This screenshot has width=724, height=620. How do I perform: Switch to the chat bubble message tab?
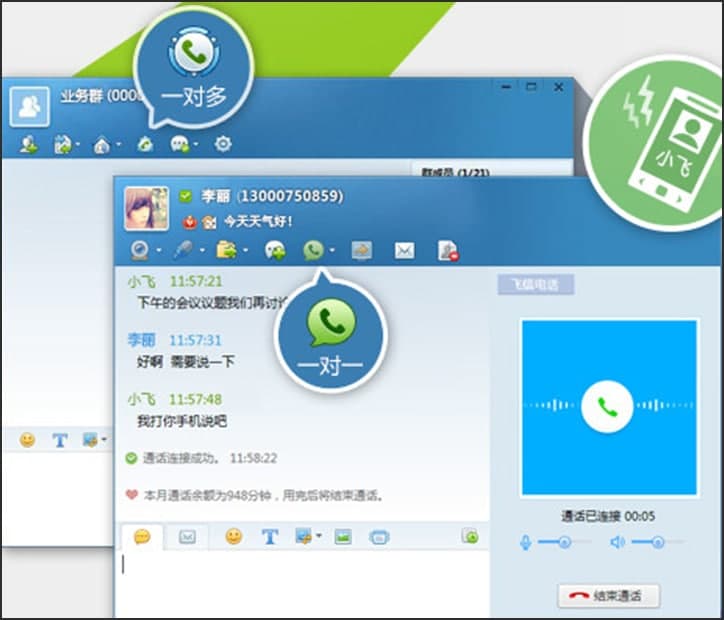(142, 537)
